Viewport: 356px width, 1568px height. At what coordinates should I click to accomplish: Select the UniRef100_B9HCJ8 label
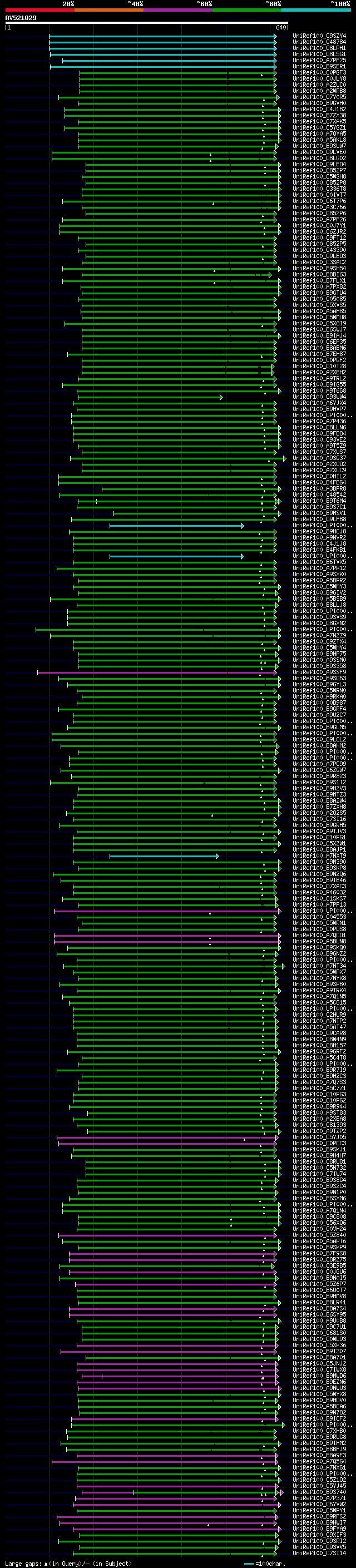pos(319,531)
